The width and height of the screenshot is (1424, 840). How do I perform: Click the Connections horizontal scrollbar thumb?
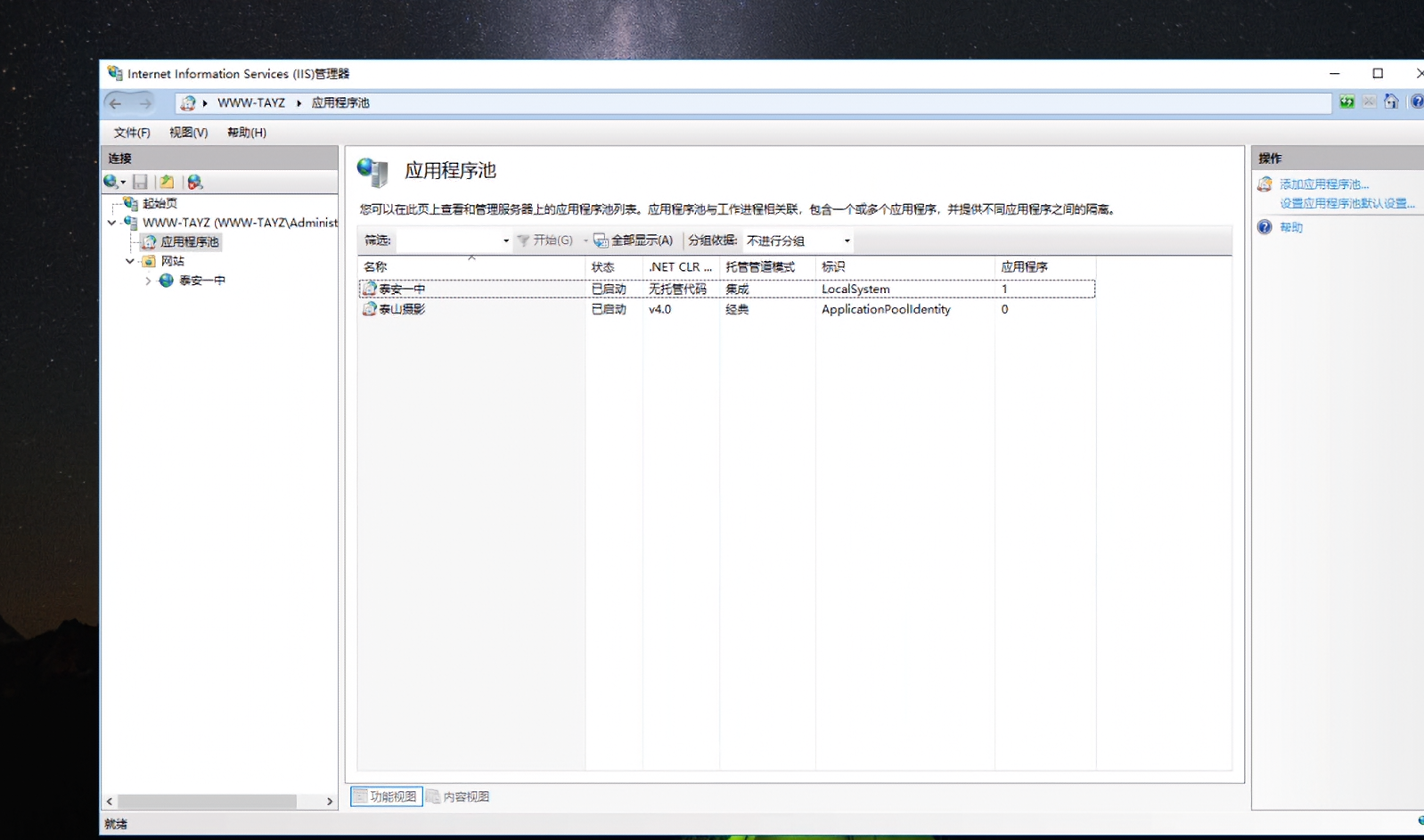click(207, 802)
